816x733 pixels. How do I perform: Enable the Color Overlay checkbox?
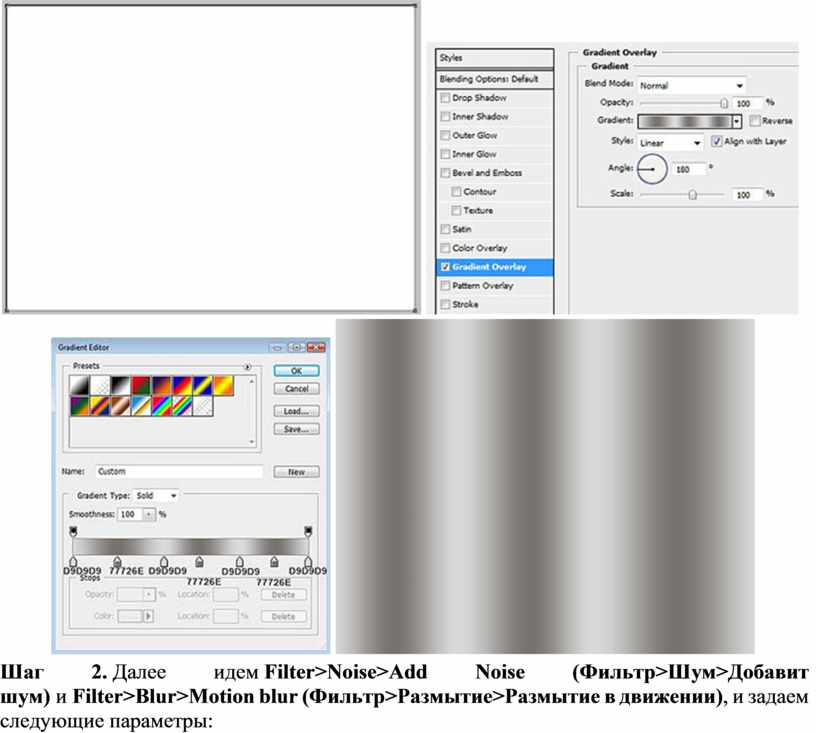pyautogui.click(x=445, y=248)
